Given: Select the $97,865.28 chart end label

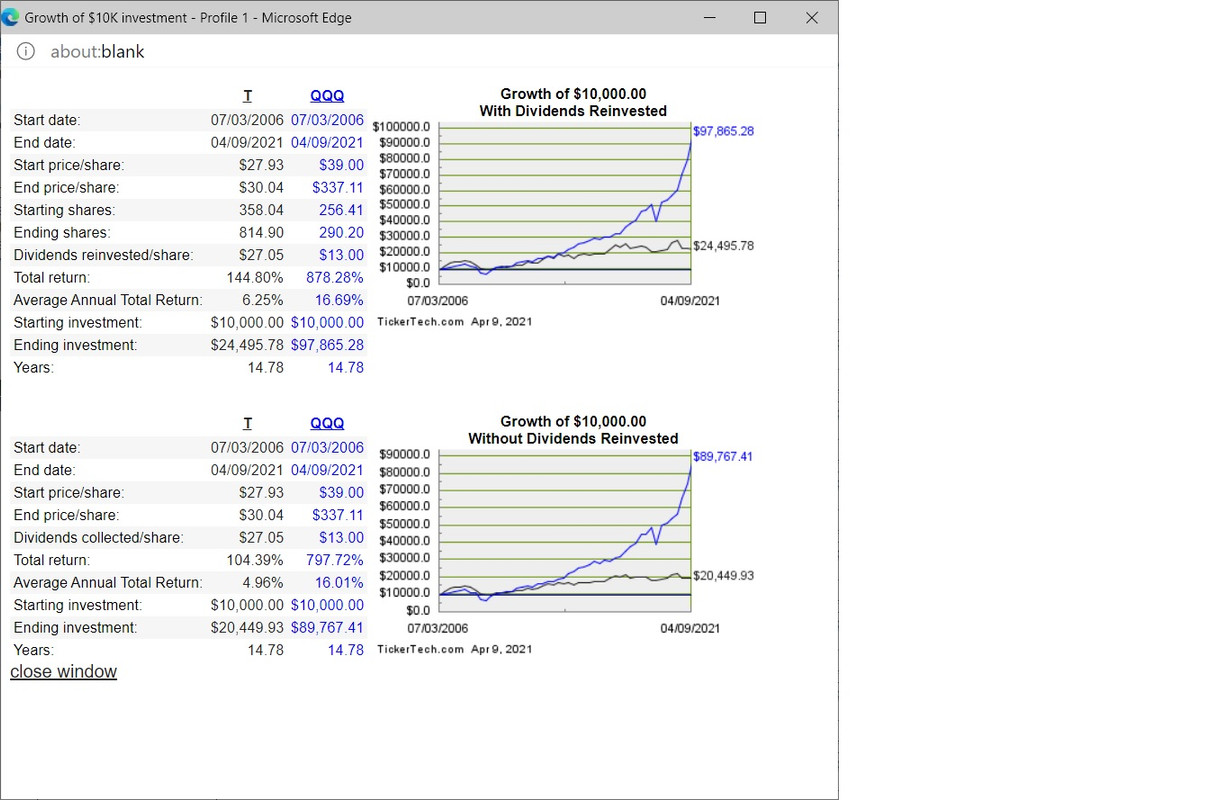Looking at the screenshot, I should tap(723, 131).
